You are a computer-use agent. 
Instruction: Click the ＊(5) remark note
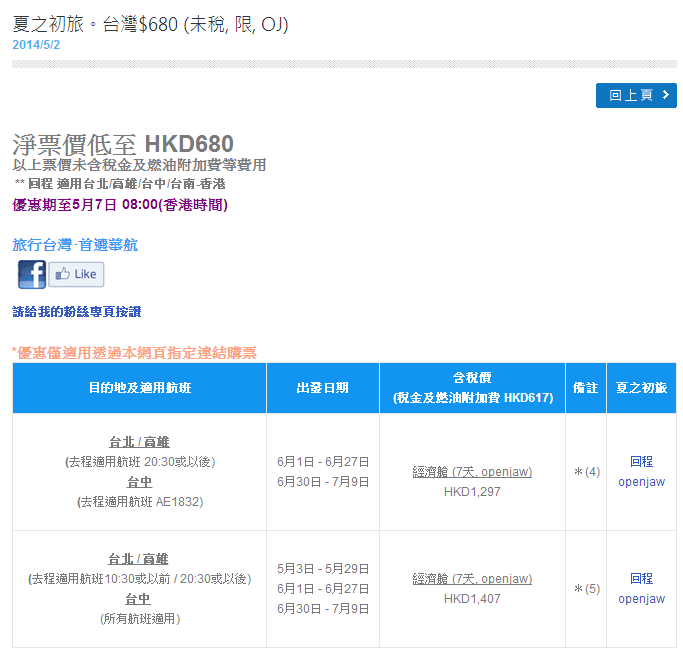tap(586, 589)
